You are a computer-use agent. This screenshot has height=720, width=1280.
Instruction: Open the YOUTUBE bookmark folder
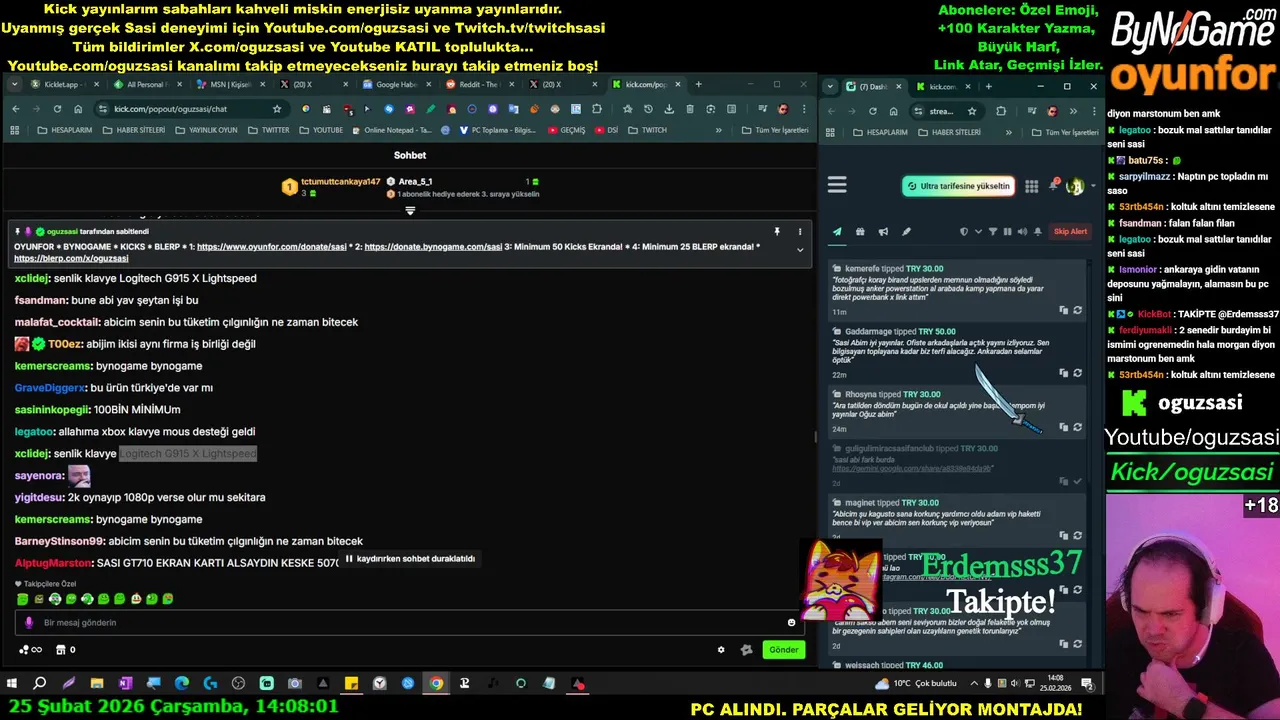(x=321, y=130)
